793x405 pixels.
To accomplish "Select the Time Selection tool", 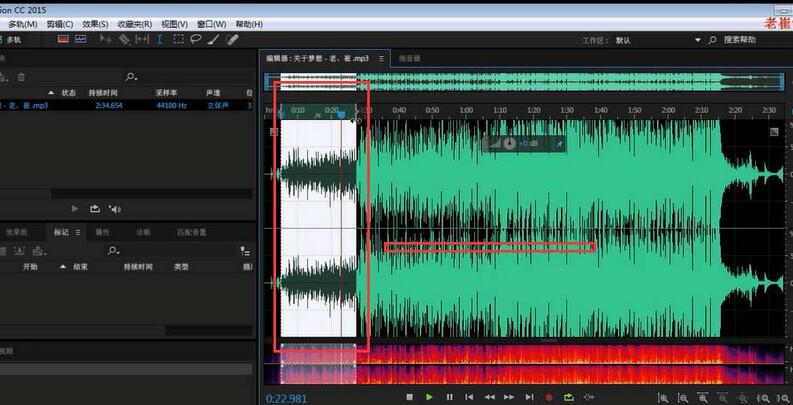I will point(160,40).
